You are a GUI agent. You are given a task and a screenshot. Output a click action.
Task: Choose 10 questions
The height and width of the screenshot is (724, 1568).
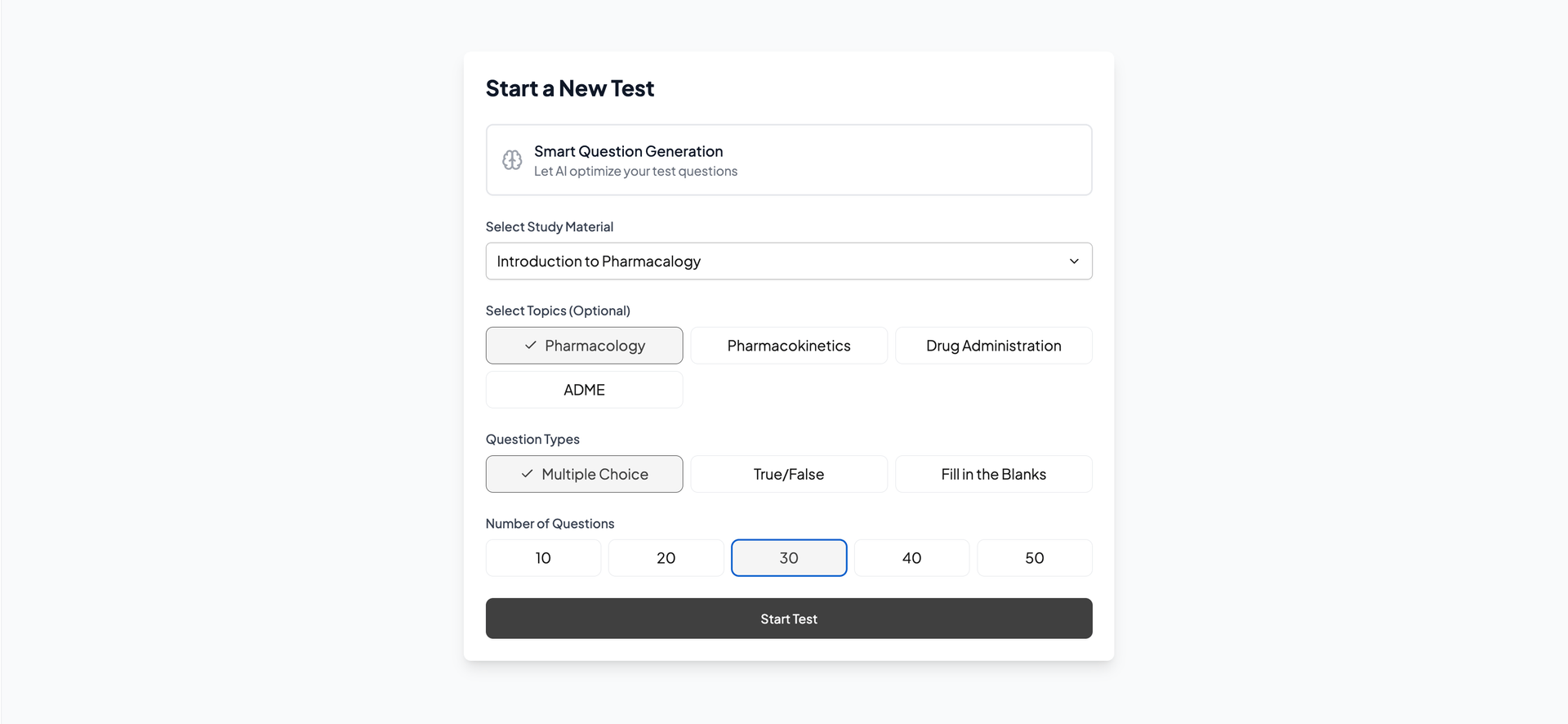(x=543, y=558)
